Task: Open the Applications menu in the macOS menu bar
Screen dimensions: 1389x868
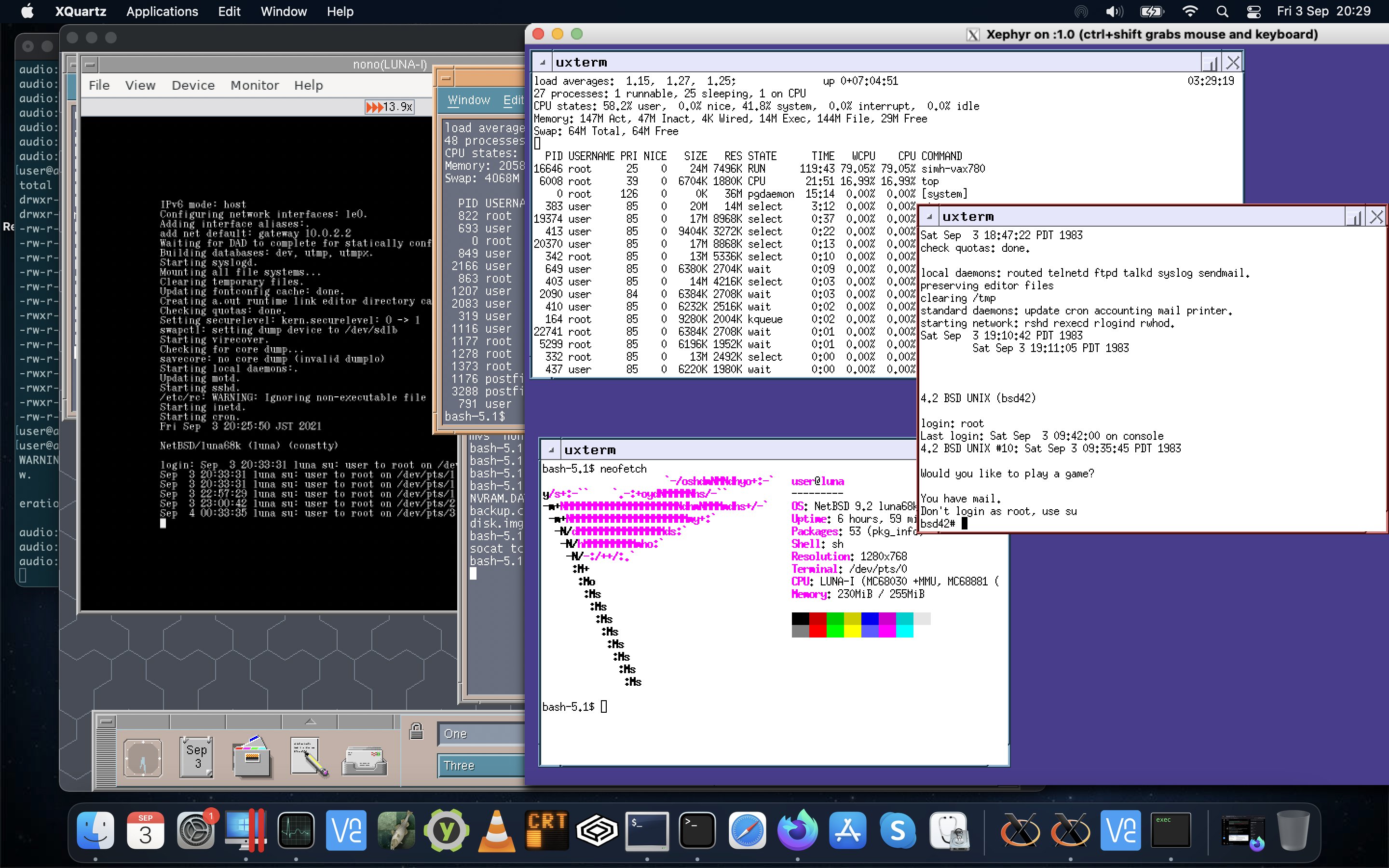Action: click(x=162, y=12)
